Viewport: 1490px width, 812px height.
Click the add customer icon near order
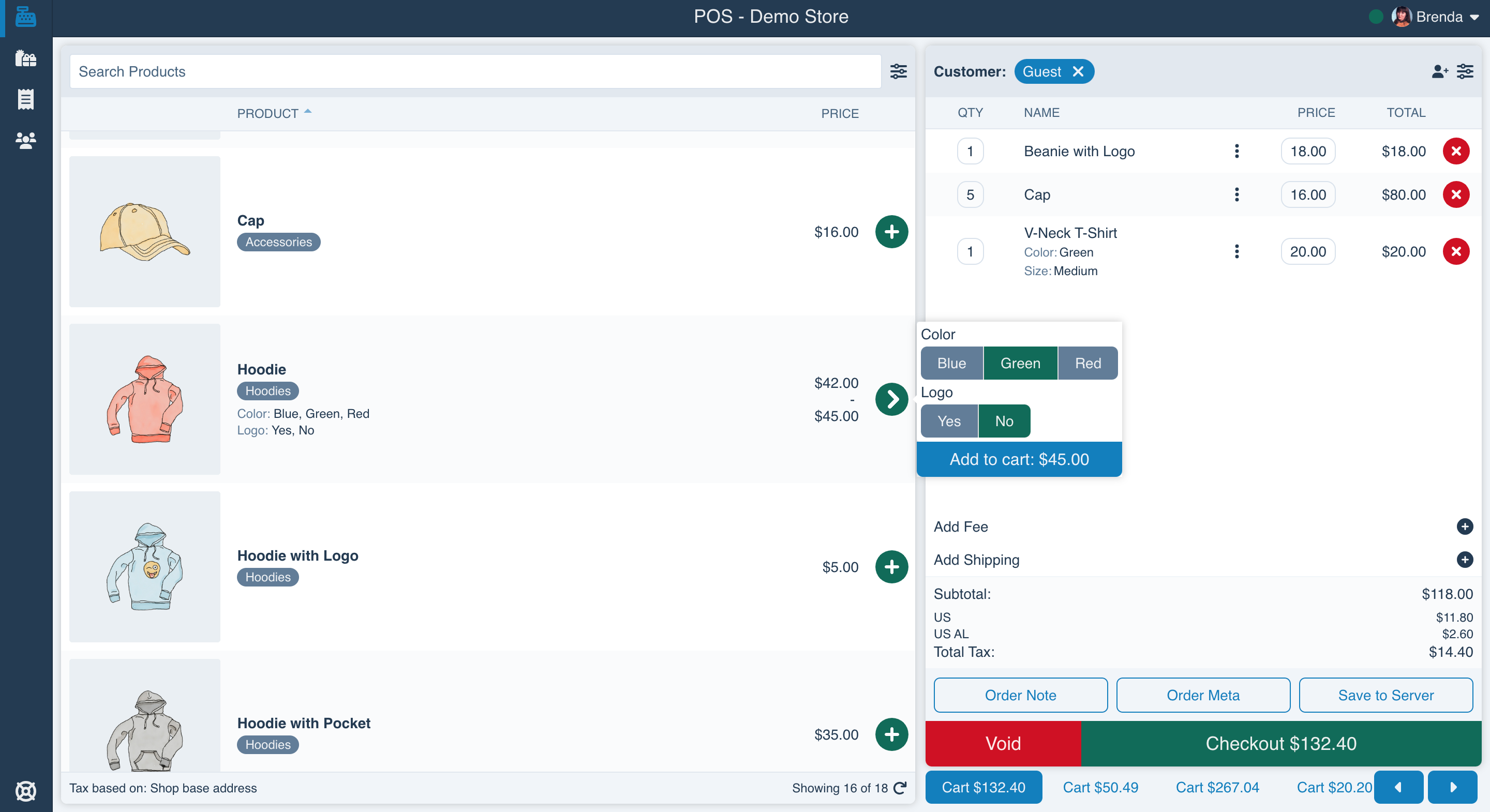click(x=1438, y=71)
